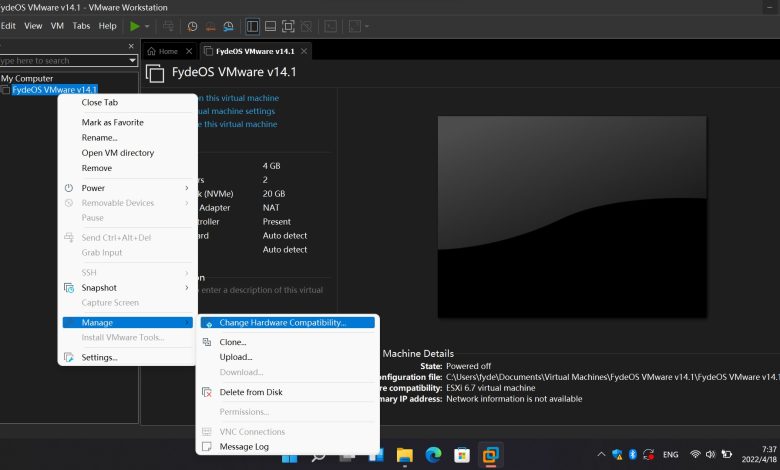The height and width of the screenshot is (470, 780).
Task: Close the library panel with its X
Action: coord(131,46)
